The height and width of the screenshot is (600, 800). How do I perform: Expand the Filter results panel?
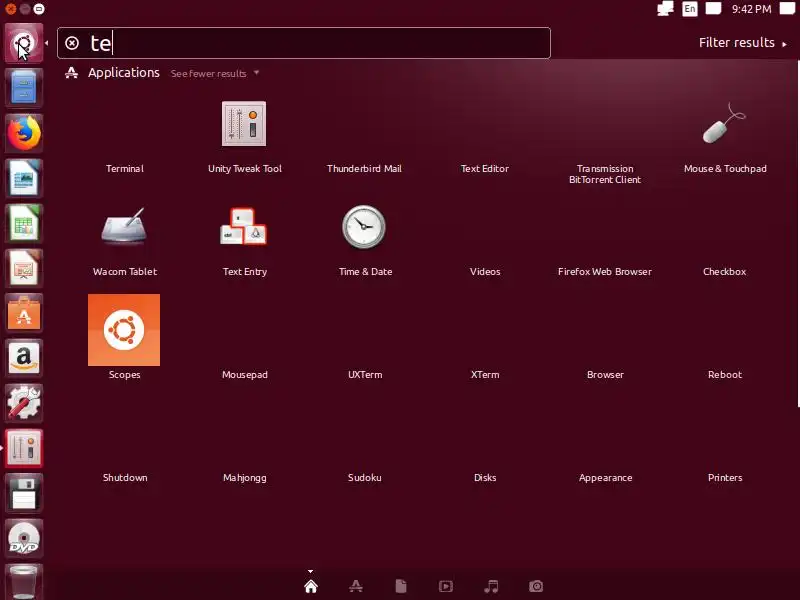(x=742, y=43)
